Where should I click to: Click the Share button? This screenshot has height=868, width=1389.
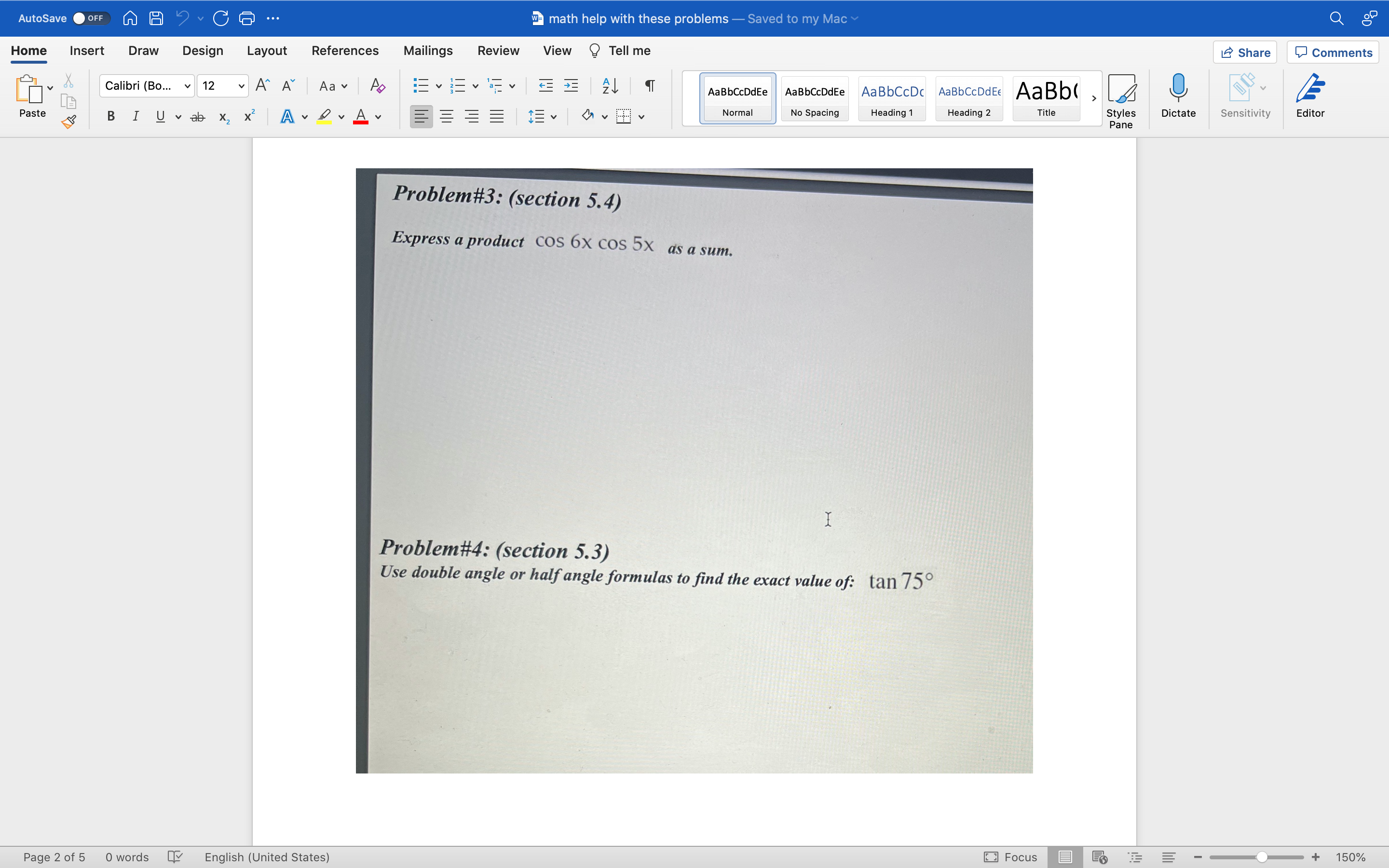point(1244,52)
